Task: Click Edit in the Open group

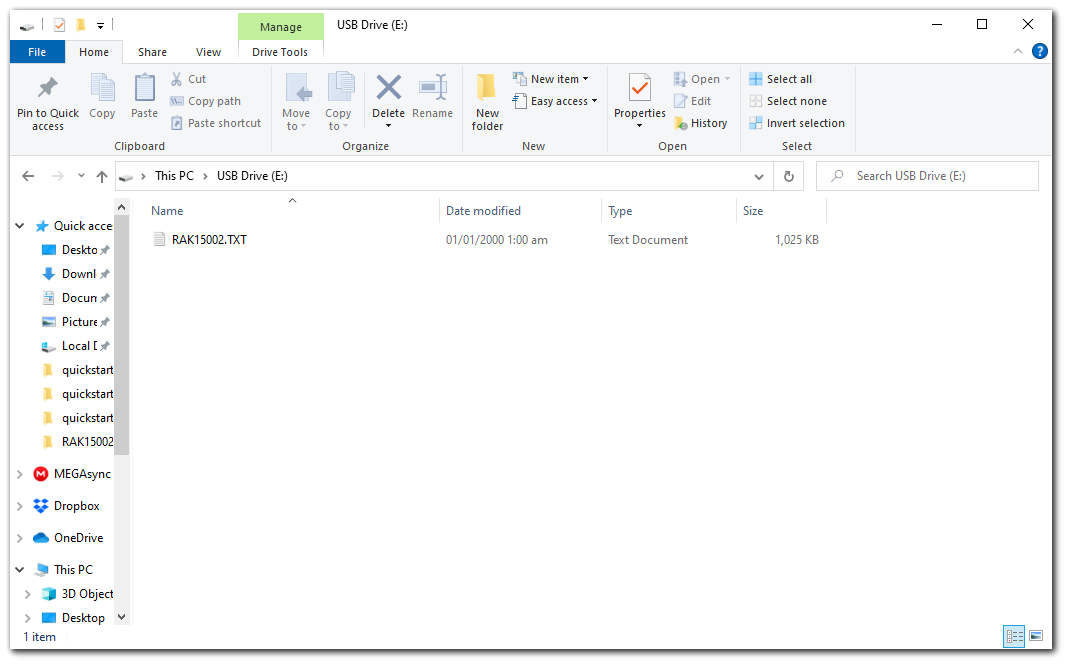Action: click(x=693, y=101)
